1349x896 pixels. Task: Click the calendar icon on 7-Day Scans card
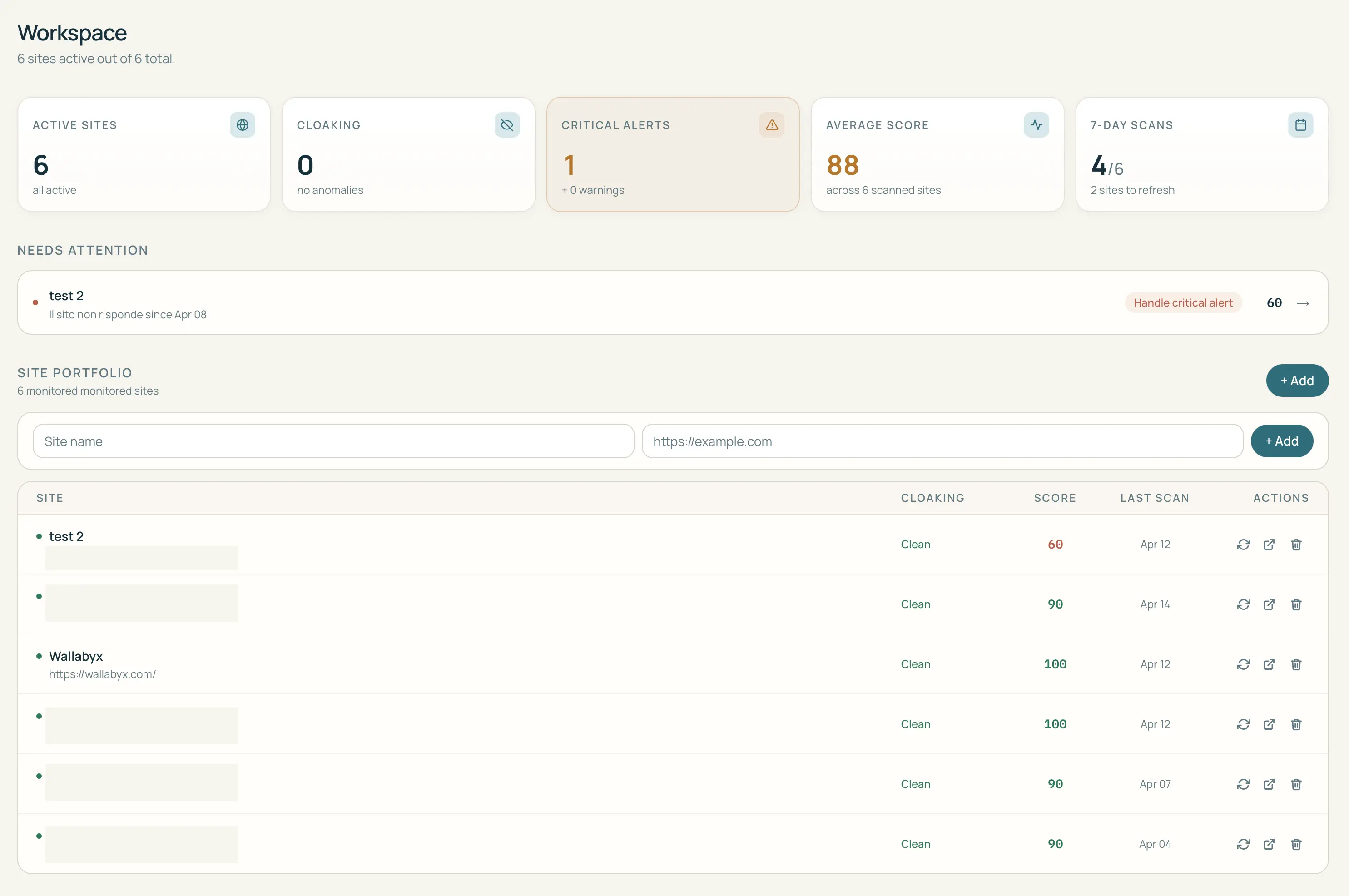[x=1300, y=124]
